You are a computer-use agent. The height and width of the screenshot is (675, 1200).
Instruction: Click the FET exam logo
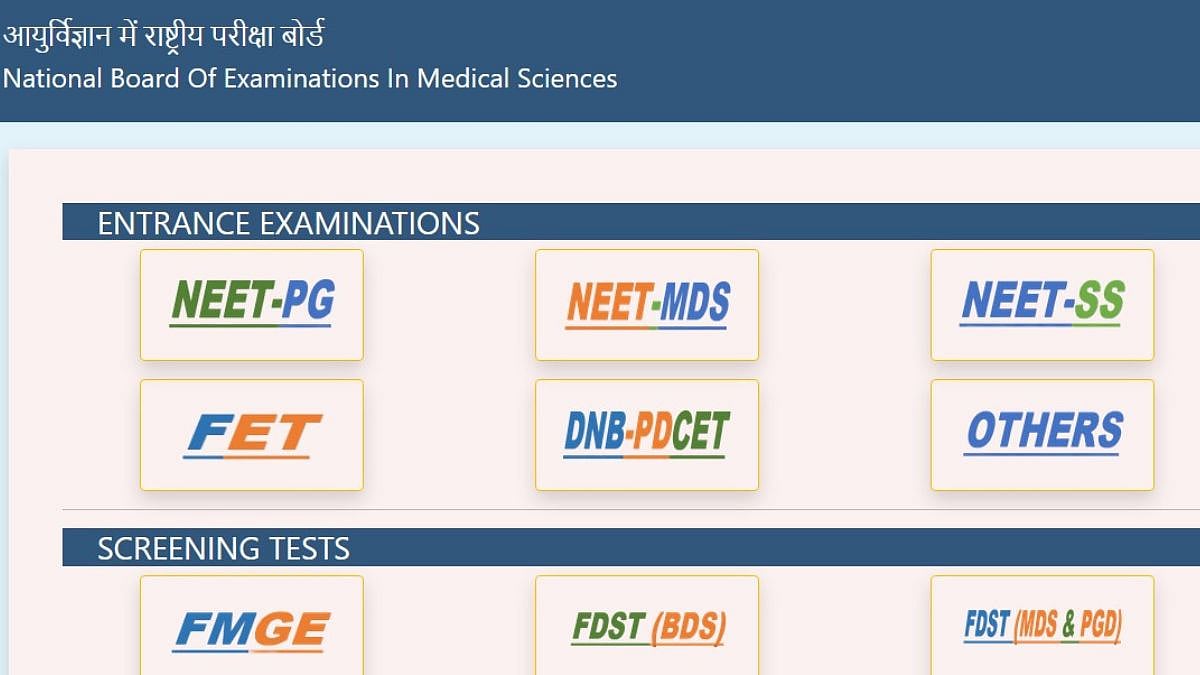pyautogui.click(x=251, y=435)
